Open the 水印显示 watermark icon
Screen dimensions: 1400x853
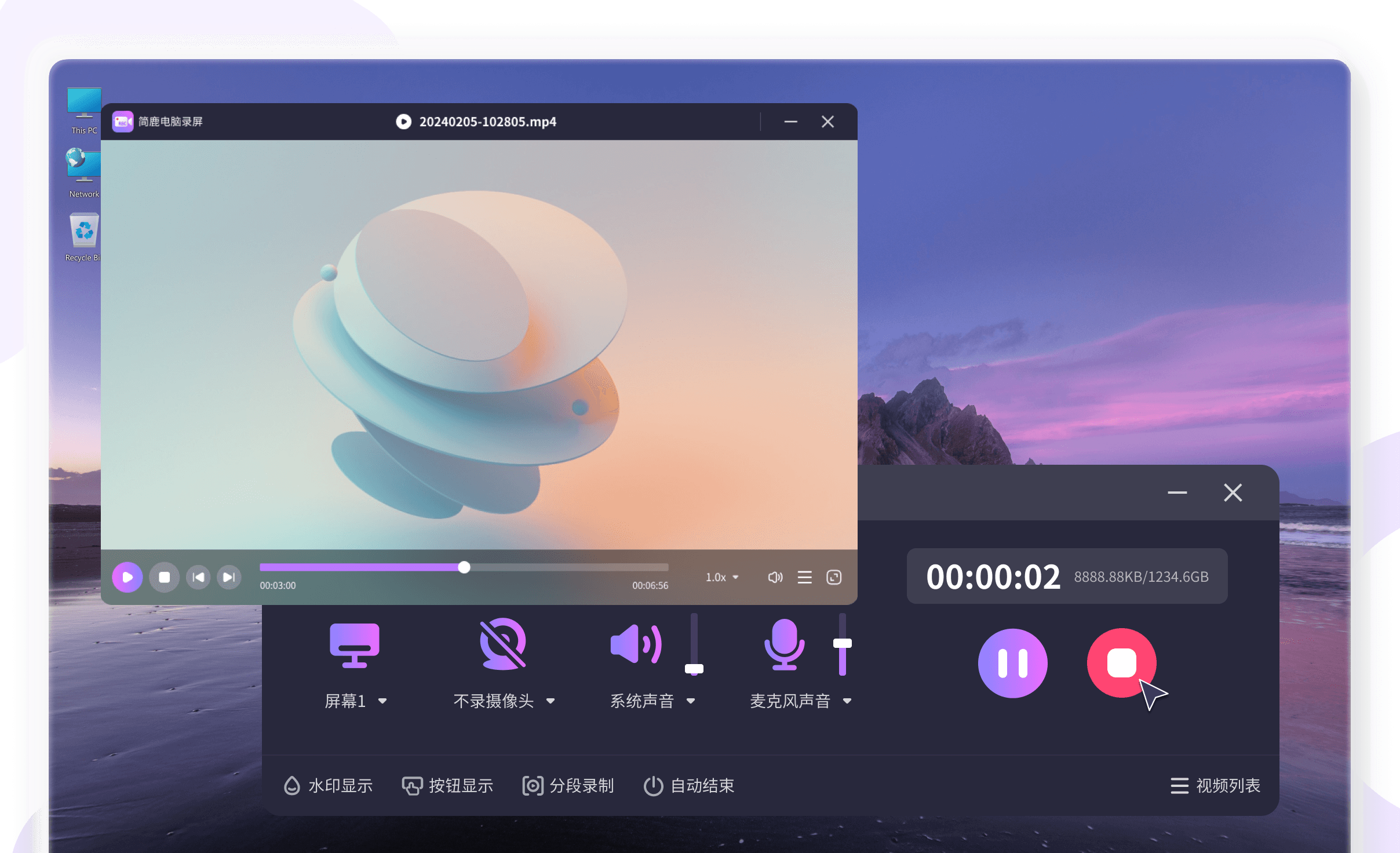[292, 786]
